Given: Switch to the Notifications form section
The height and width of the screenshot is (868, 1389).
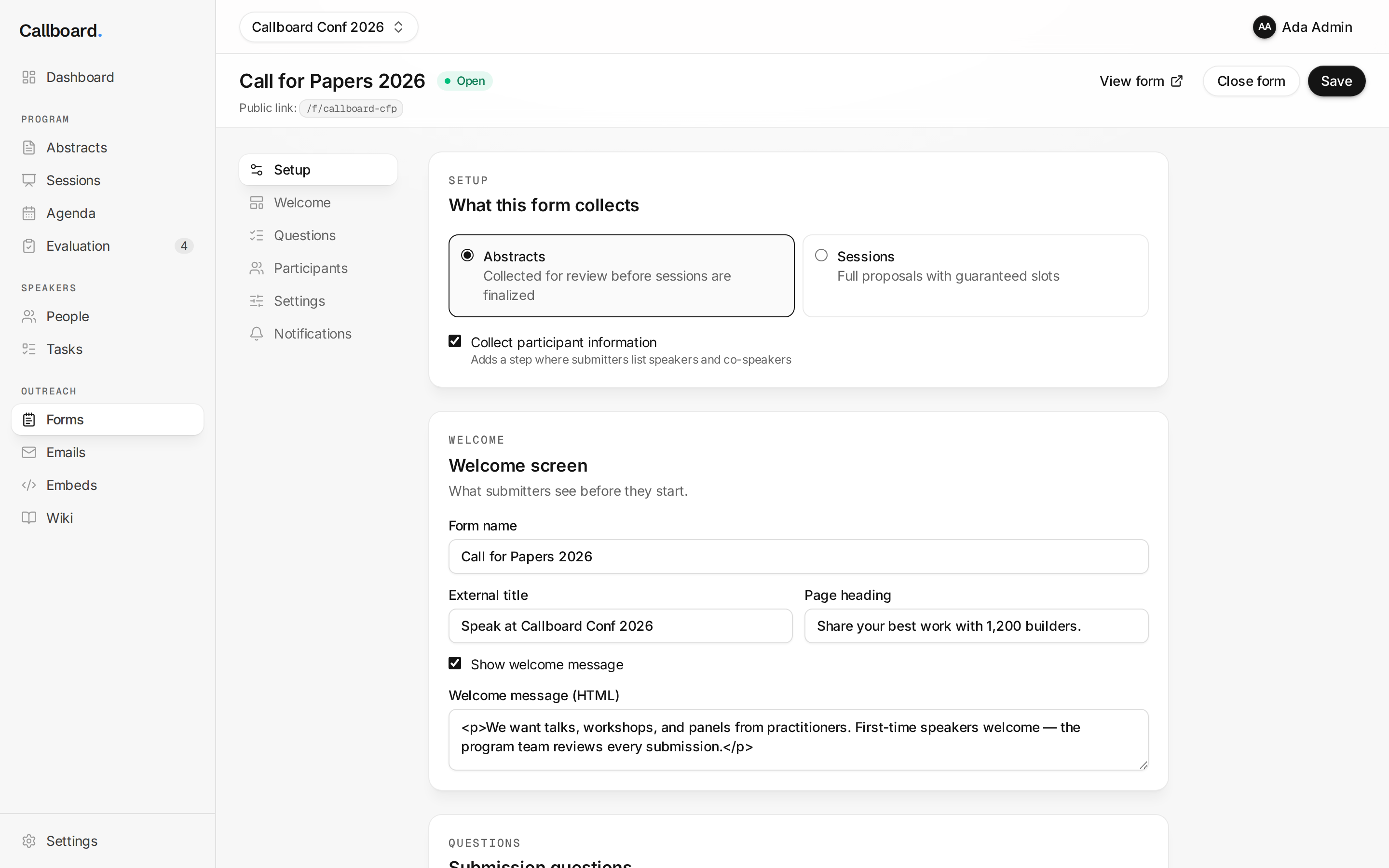Looking at the screenshot, I should click(x=318, y=334).
